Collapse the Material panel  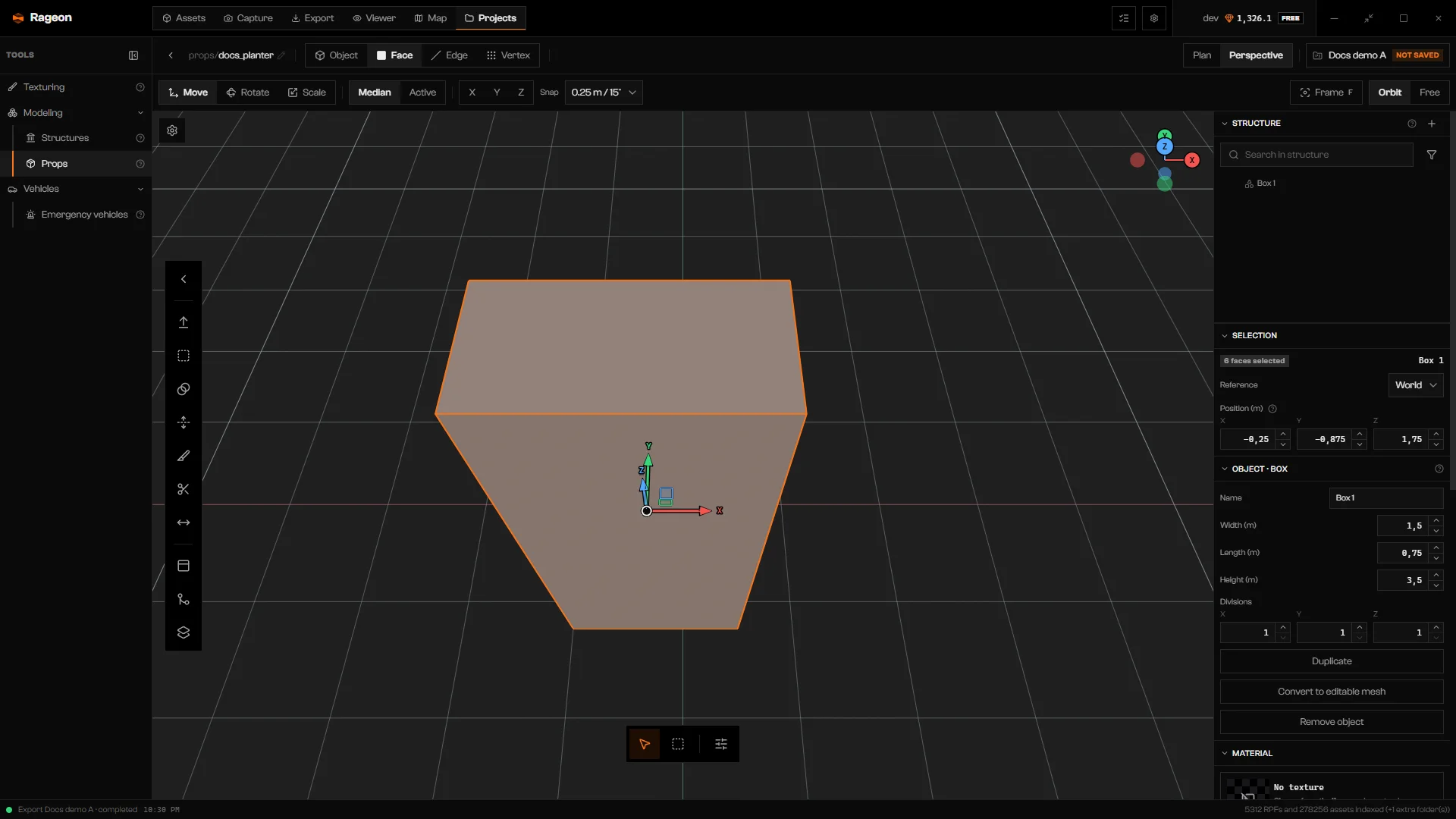point(1225,753)
